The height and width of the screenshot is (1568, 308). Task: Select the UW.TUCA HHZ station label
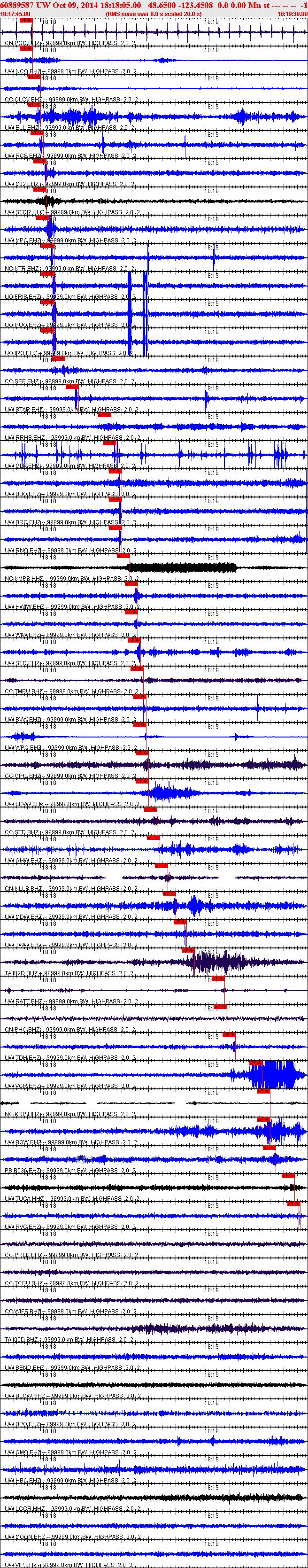[72, 1198]
